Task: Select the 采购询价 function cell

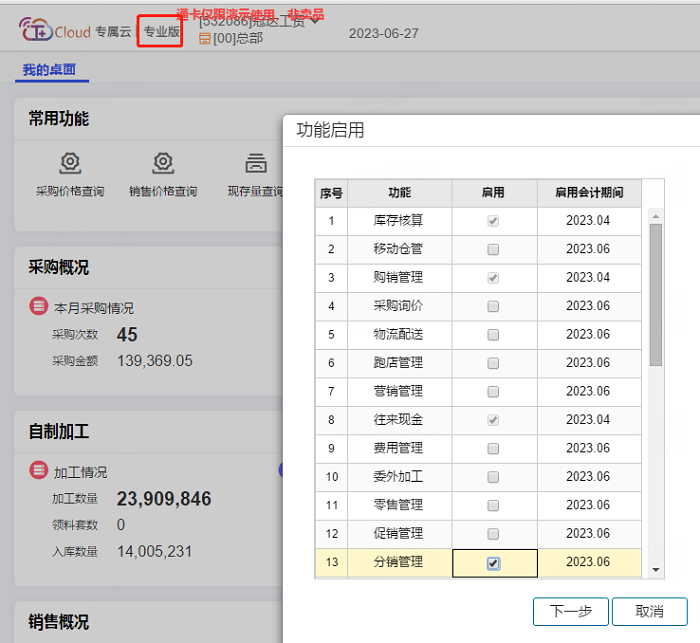Action: pos(400,306)
